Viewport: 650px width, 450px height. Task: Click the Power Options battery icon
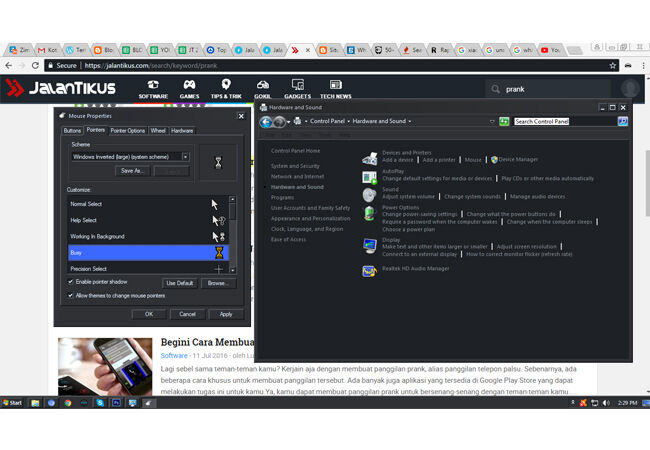coord(369,214)
